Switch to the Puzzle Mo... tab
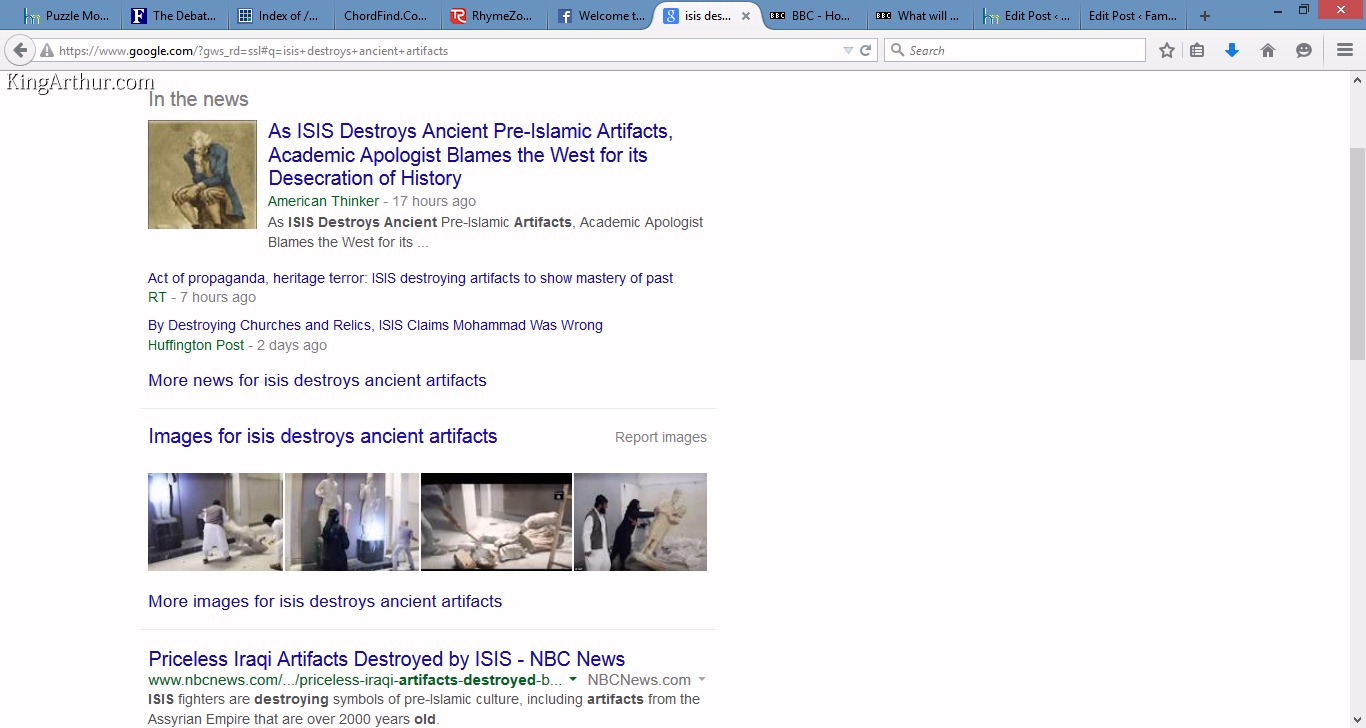 (x=67, y=16)
